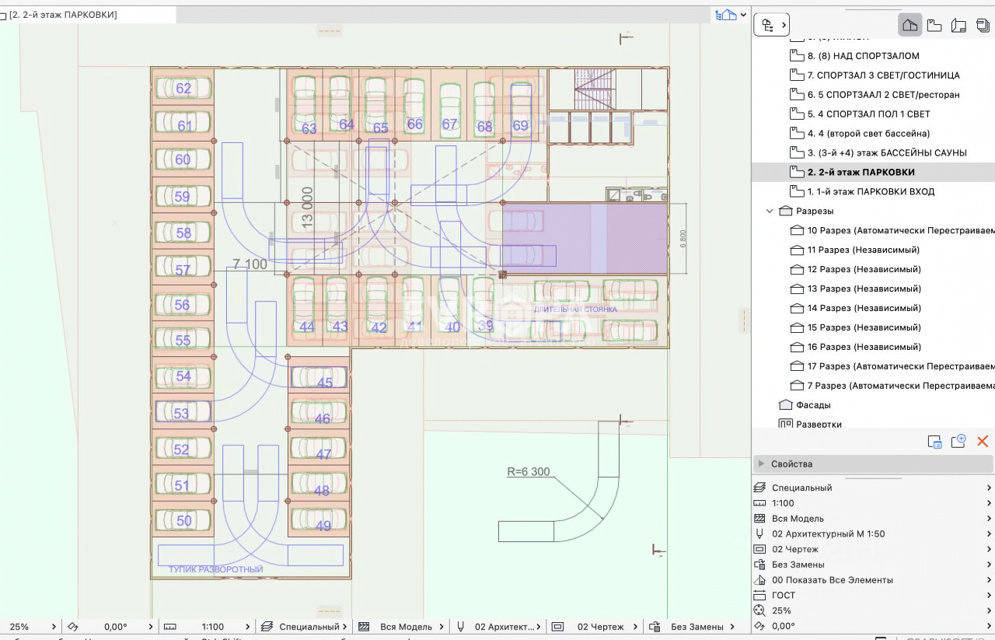
Task: Open '11 Разрез (Независимый)' section
Action: [863, 250]
